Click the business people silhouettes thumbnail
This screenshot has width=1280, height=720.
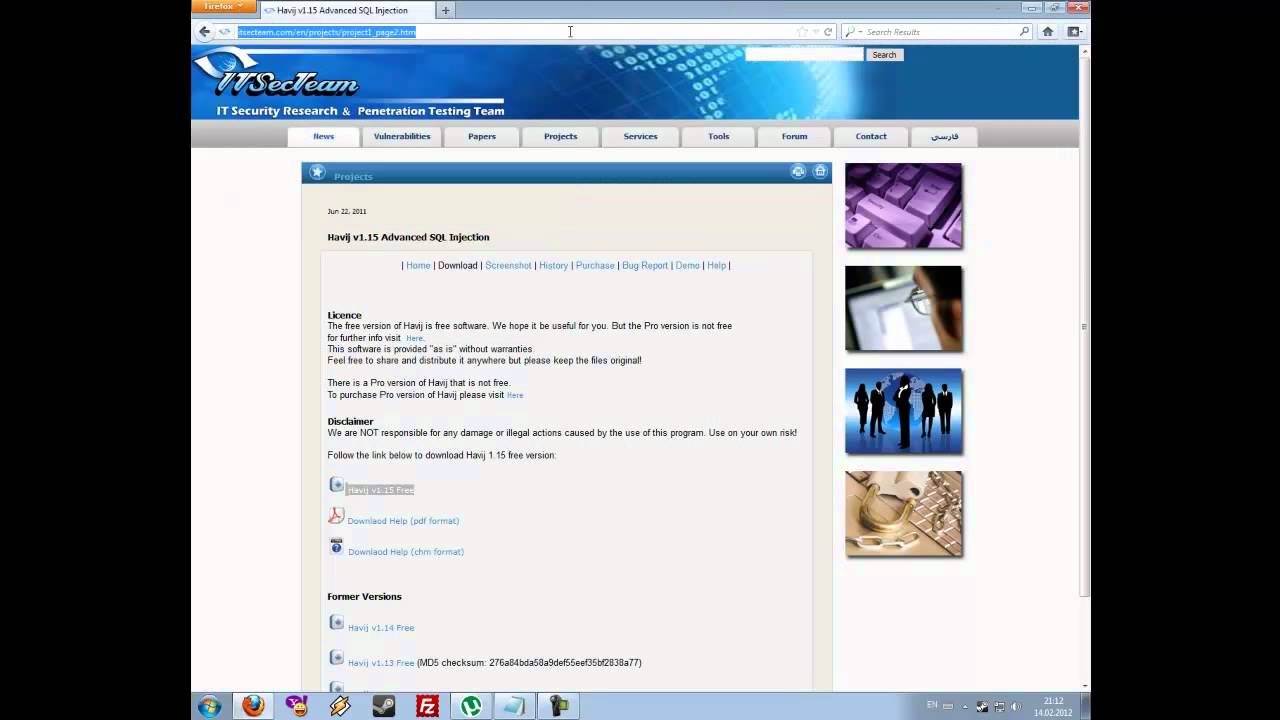(903, 411)
